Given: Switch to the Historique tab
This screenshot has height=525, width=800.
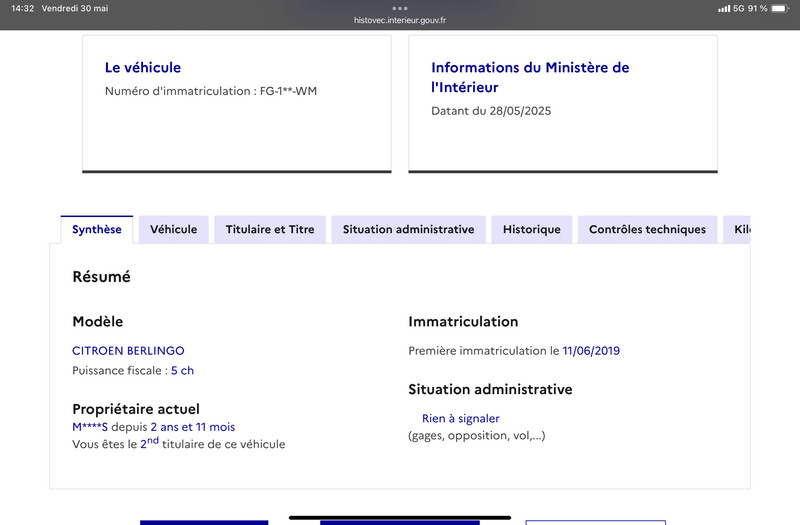Looking at the screenshot, I should (532, 230).
